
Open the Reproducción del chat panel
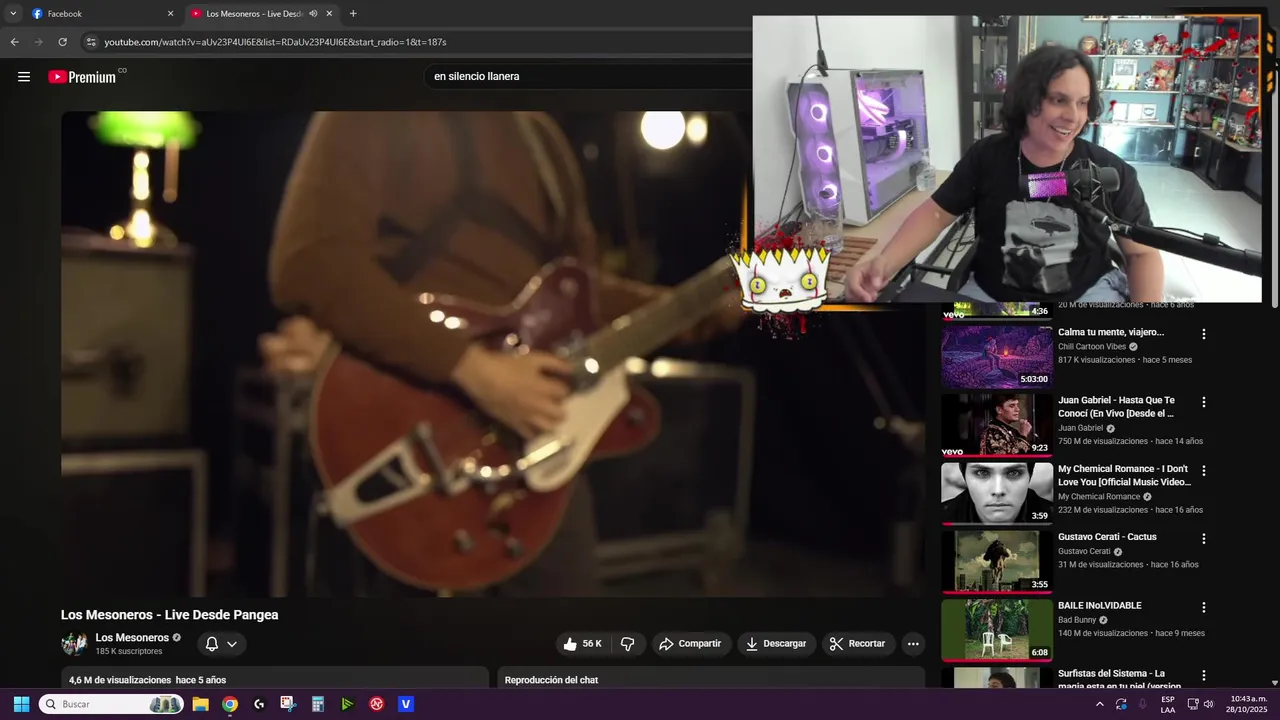(x=711, y=679)
